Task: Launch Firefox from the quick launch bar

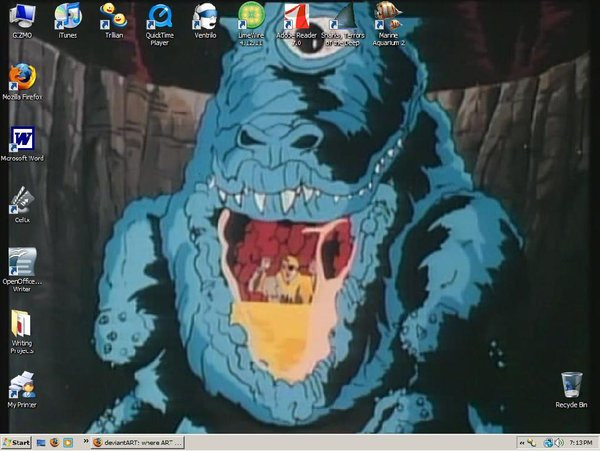Action: [x=55, y=443]
